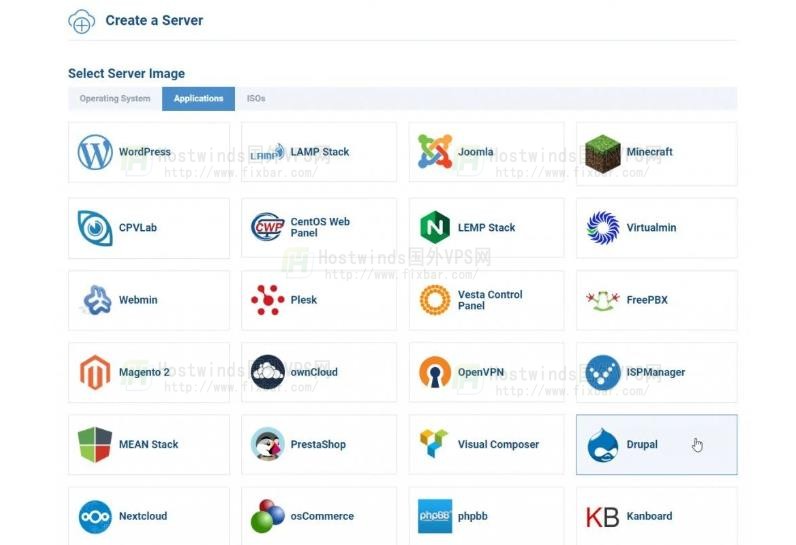Select the Applications tab
Viewport: 796px width, 545px height.
(x=198, y=98)
